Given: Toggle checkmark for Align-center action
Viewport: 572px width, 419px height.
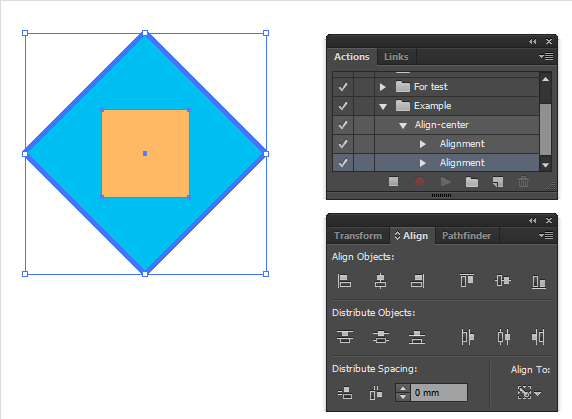Looking at the screenshot, I should point(343,125).
